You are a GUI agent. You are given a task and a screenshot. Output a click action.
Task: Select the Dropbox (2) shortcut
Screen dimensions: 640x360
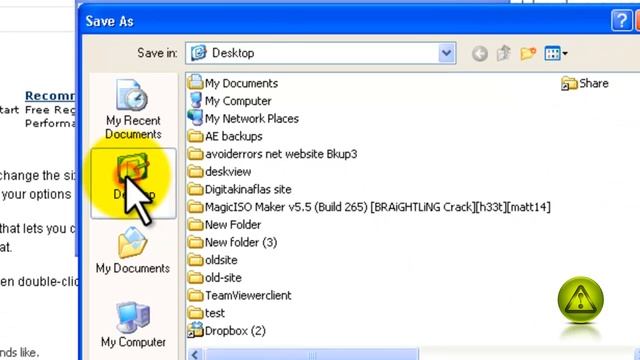[227, 331]
